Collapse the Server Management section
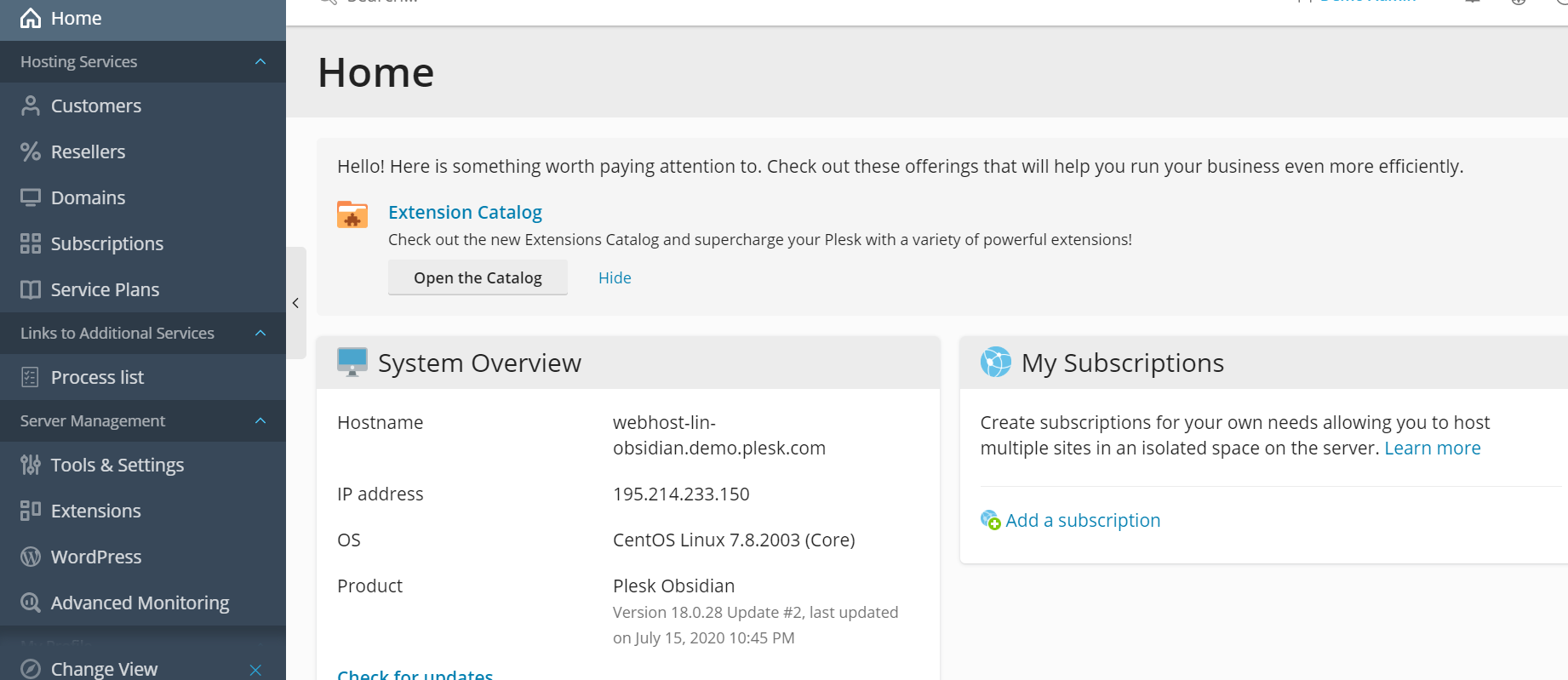 [x=260, y=420]
